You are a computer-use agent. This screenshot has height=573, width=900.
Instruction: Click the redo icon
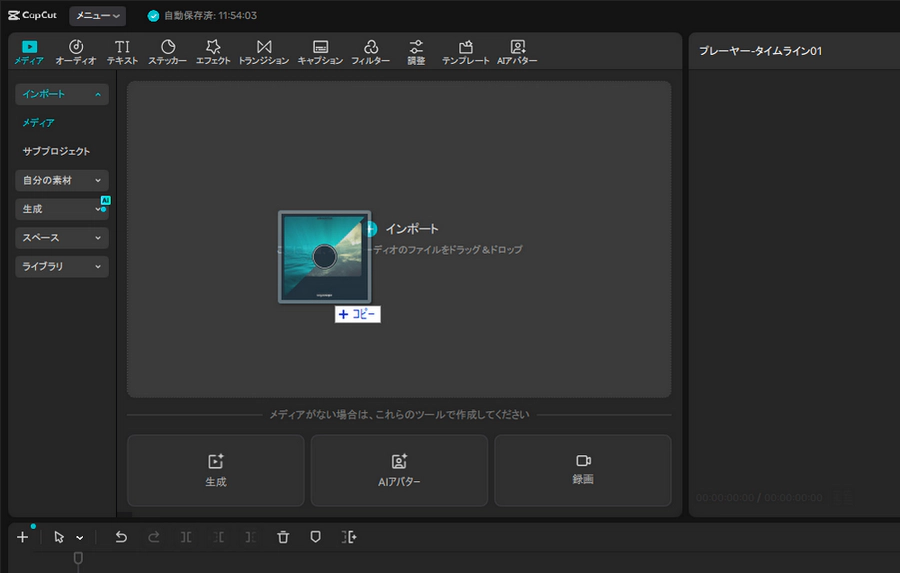coord(153,537)
